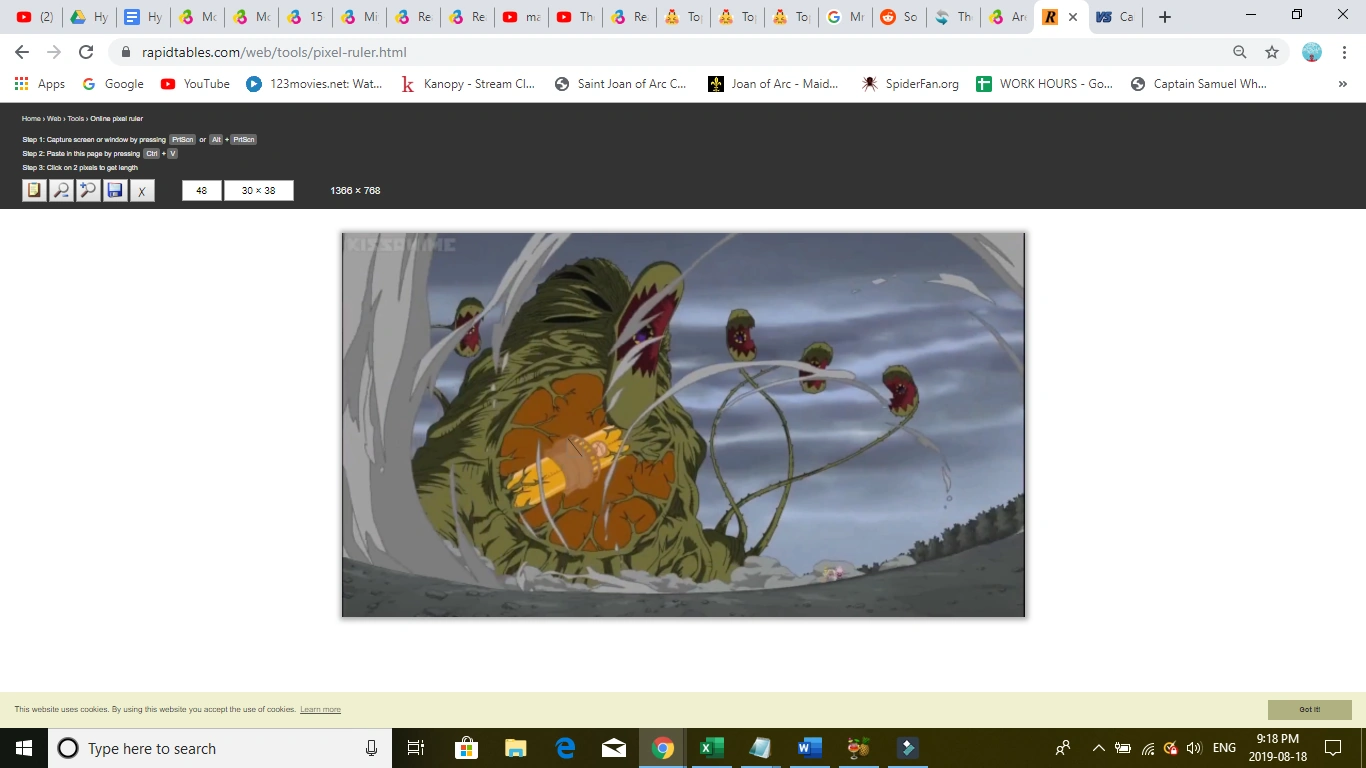The width and height of the screenshot is (1366, 768).
Task: Save image with the floppy disk icon
Action: 115,190
